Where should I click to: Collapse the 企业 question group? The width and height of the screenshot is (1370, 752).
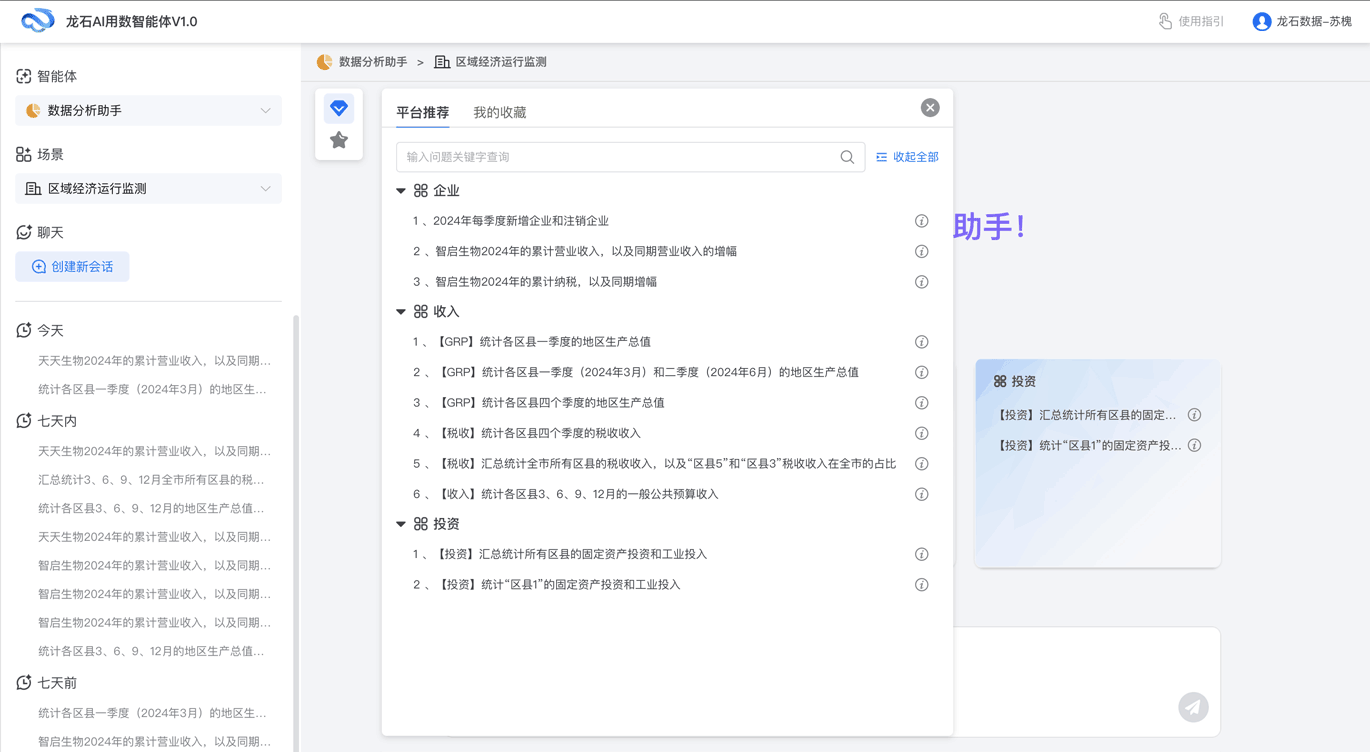click(x=401, y=190)
